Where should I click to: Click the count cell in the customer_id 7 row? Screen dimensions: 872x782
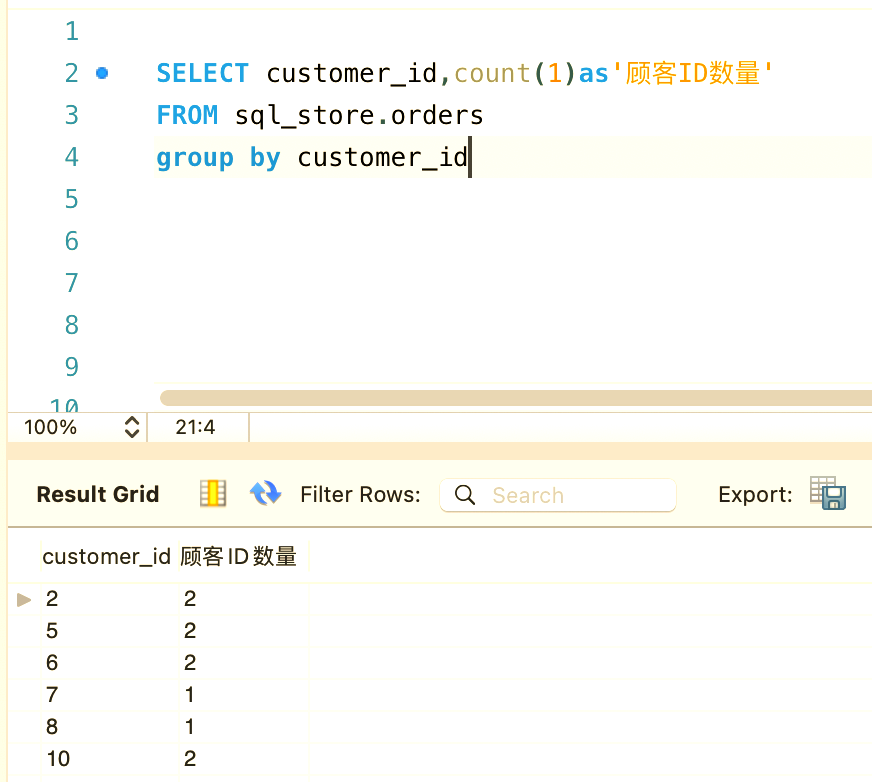[244, 694]
